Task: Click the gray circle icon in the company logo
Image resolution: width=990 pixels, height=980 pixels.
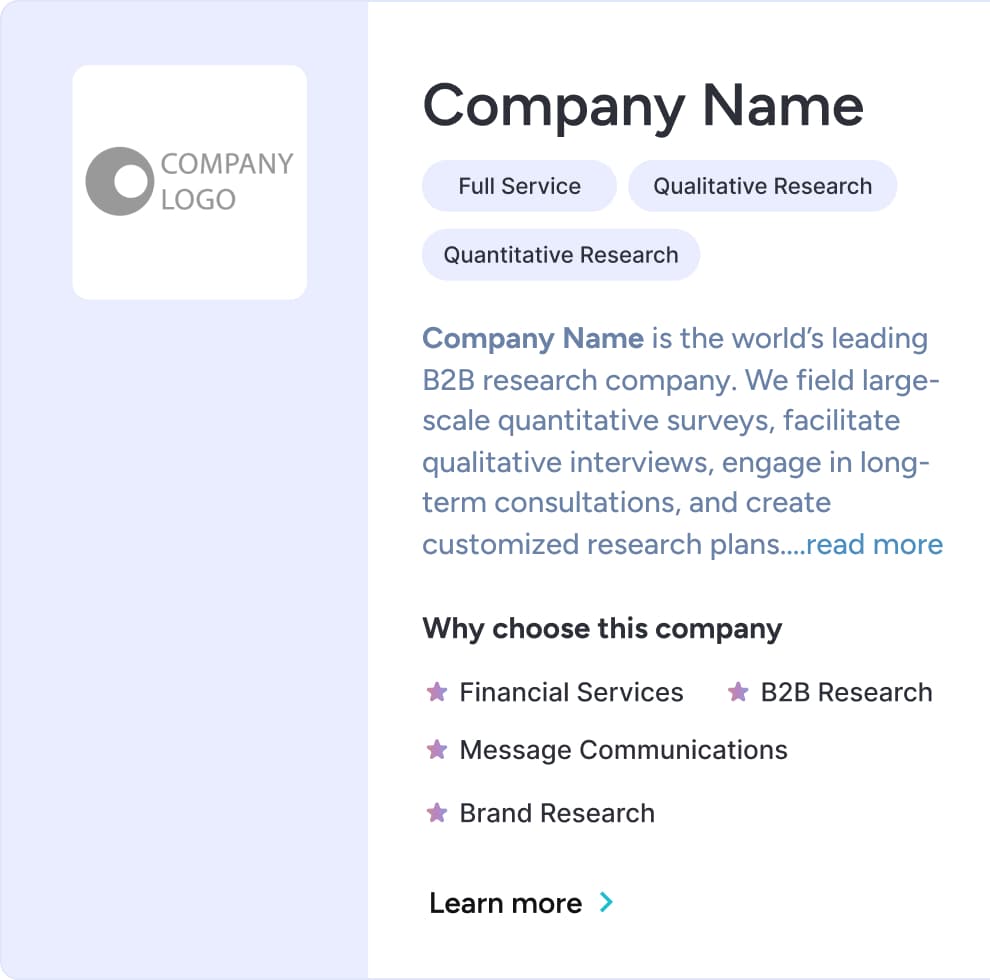Action: (119, 181)
